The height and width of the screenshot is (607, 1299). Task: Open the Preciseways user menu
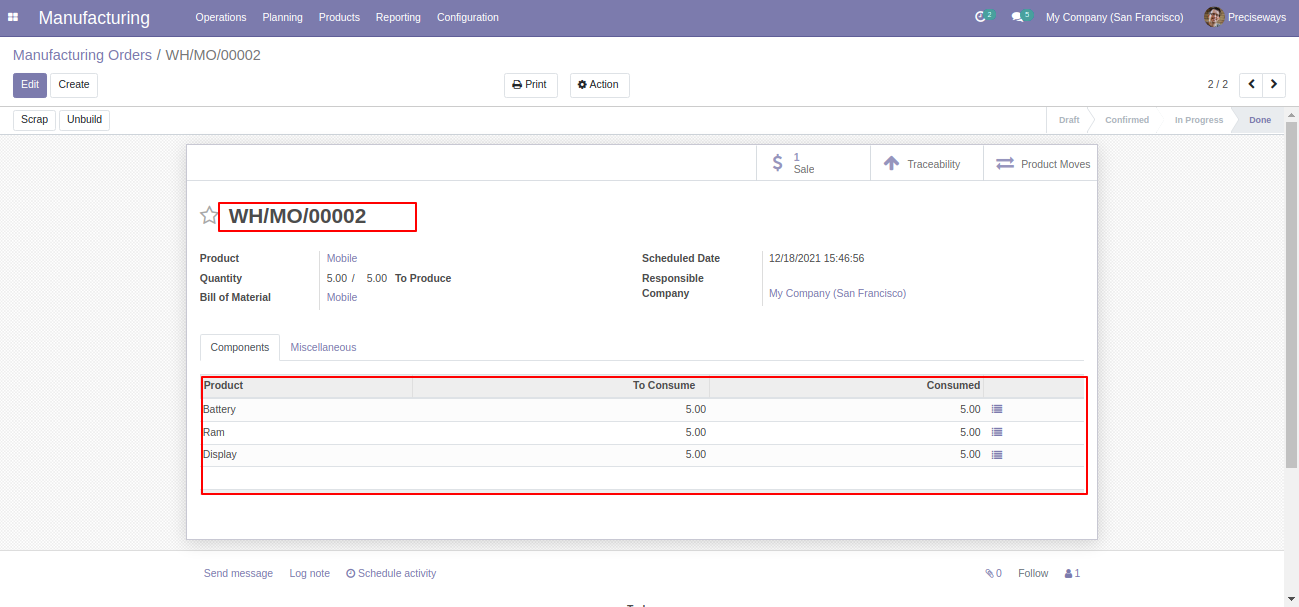1245,17
